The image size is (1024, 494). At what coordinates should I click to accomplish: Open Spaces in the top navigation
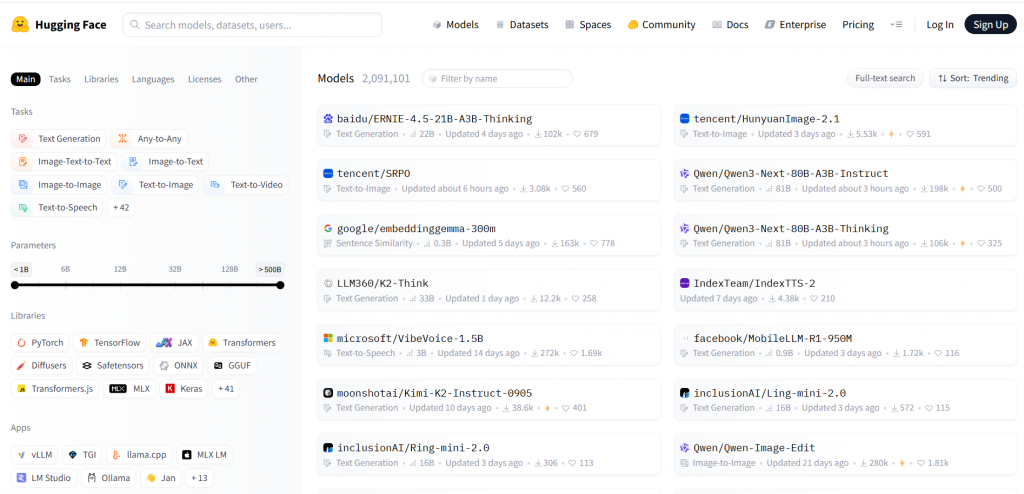coord(588,25)
